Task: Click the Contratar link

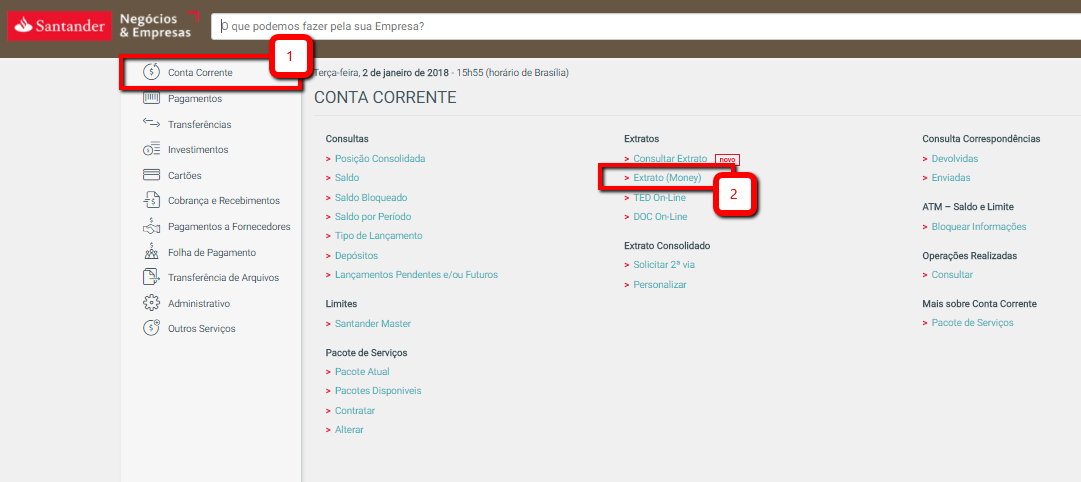Action: point(354,410)
